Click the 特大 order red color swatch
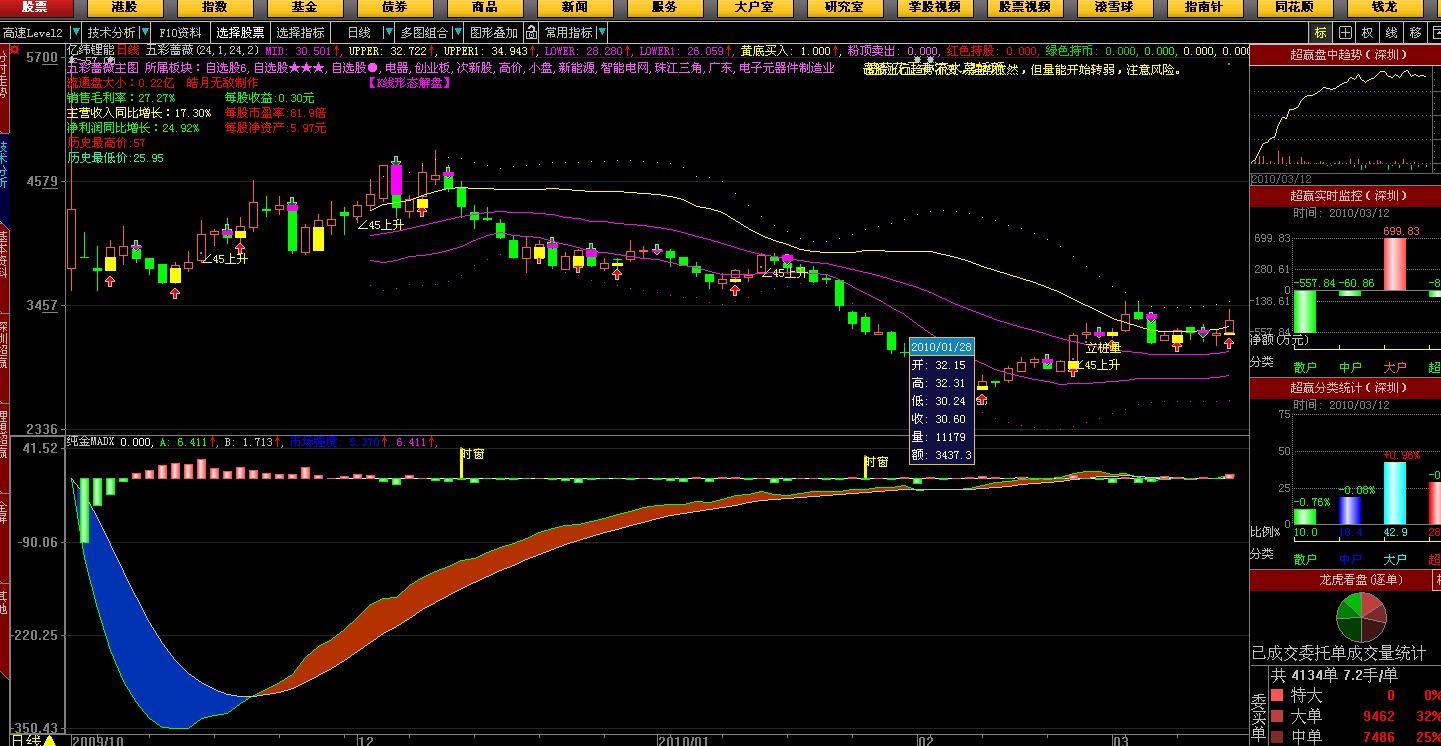 (x=1276, y=695)
